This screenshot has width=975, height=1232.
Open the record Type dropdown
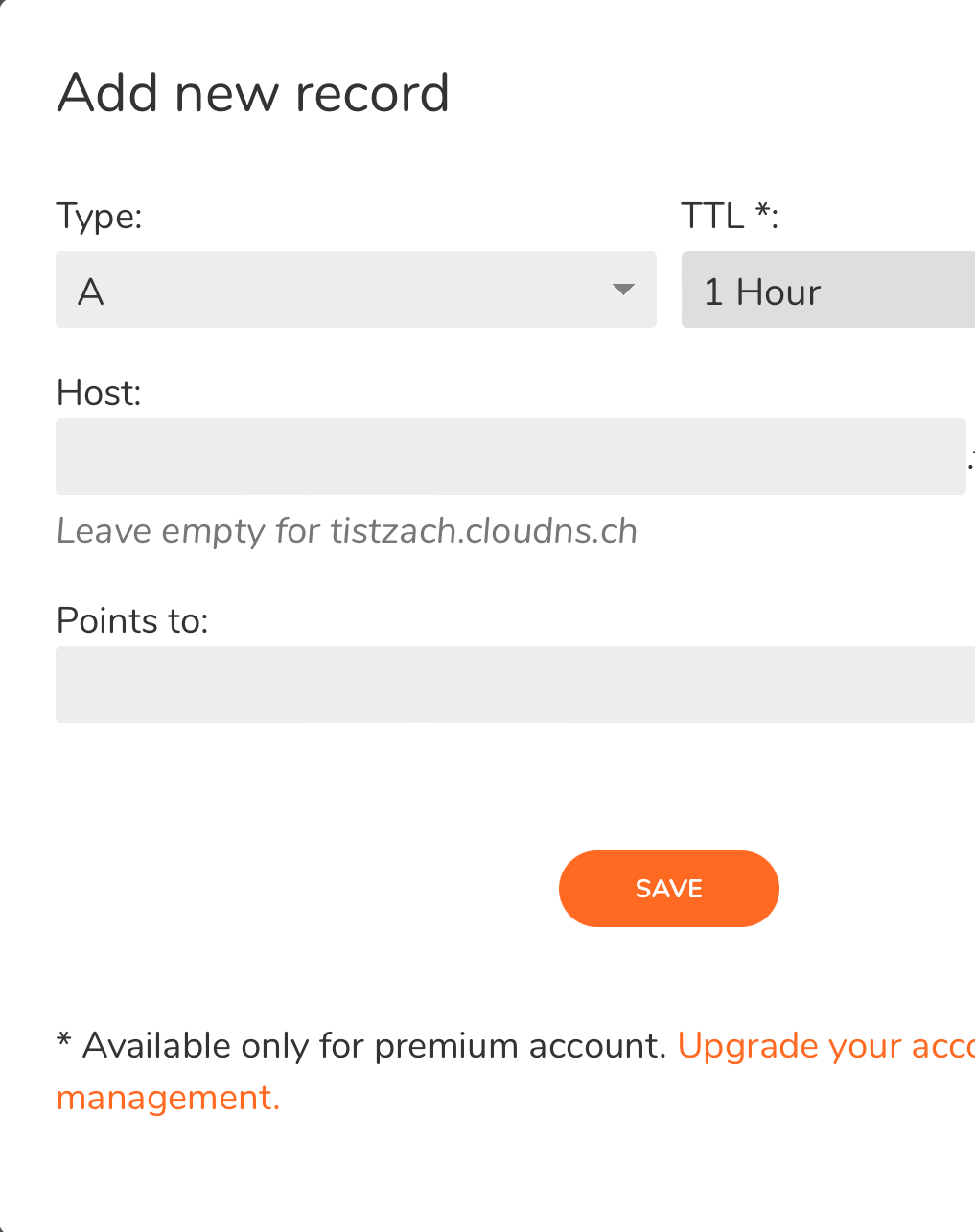(x=355, y=290)
